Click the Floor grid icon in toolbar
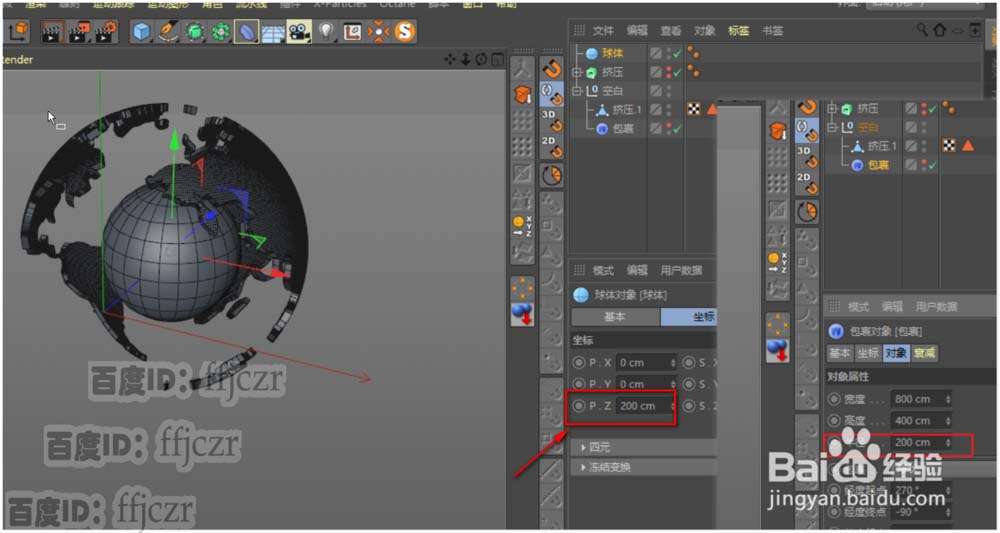Image resolution: width=1000 pixels, height=533 pixels. click(x=273, y=33)
